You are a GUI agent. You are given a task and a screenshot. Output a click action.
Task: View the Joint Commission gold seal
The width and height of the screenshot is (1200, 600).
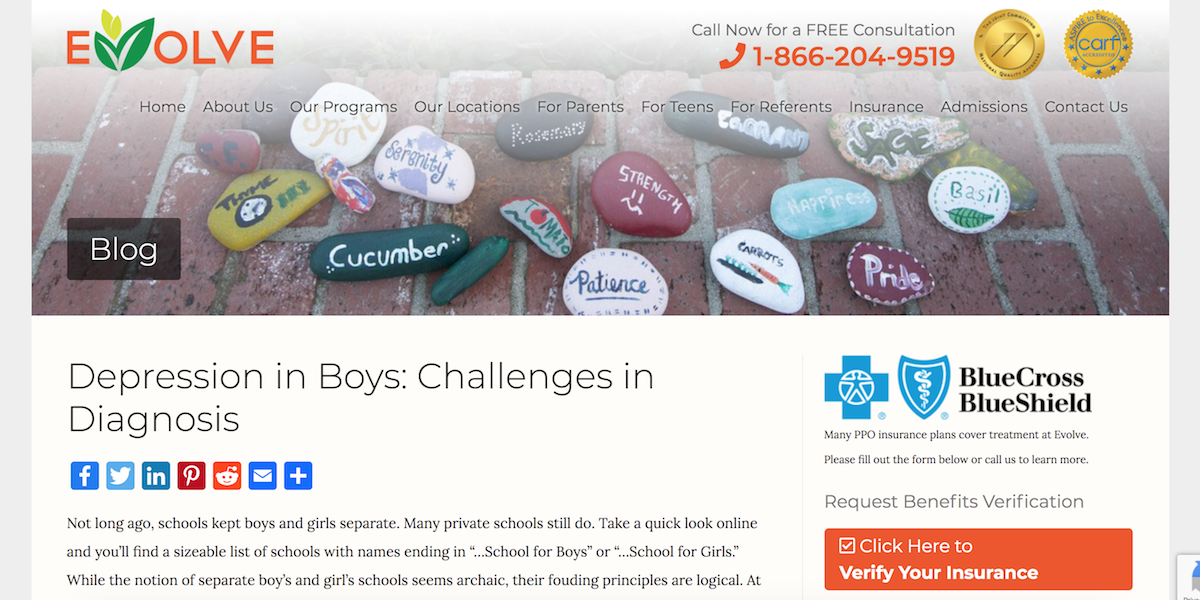coord(1009,45)
